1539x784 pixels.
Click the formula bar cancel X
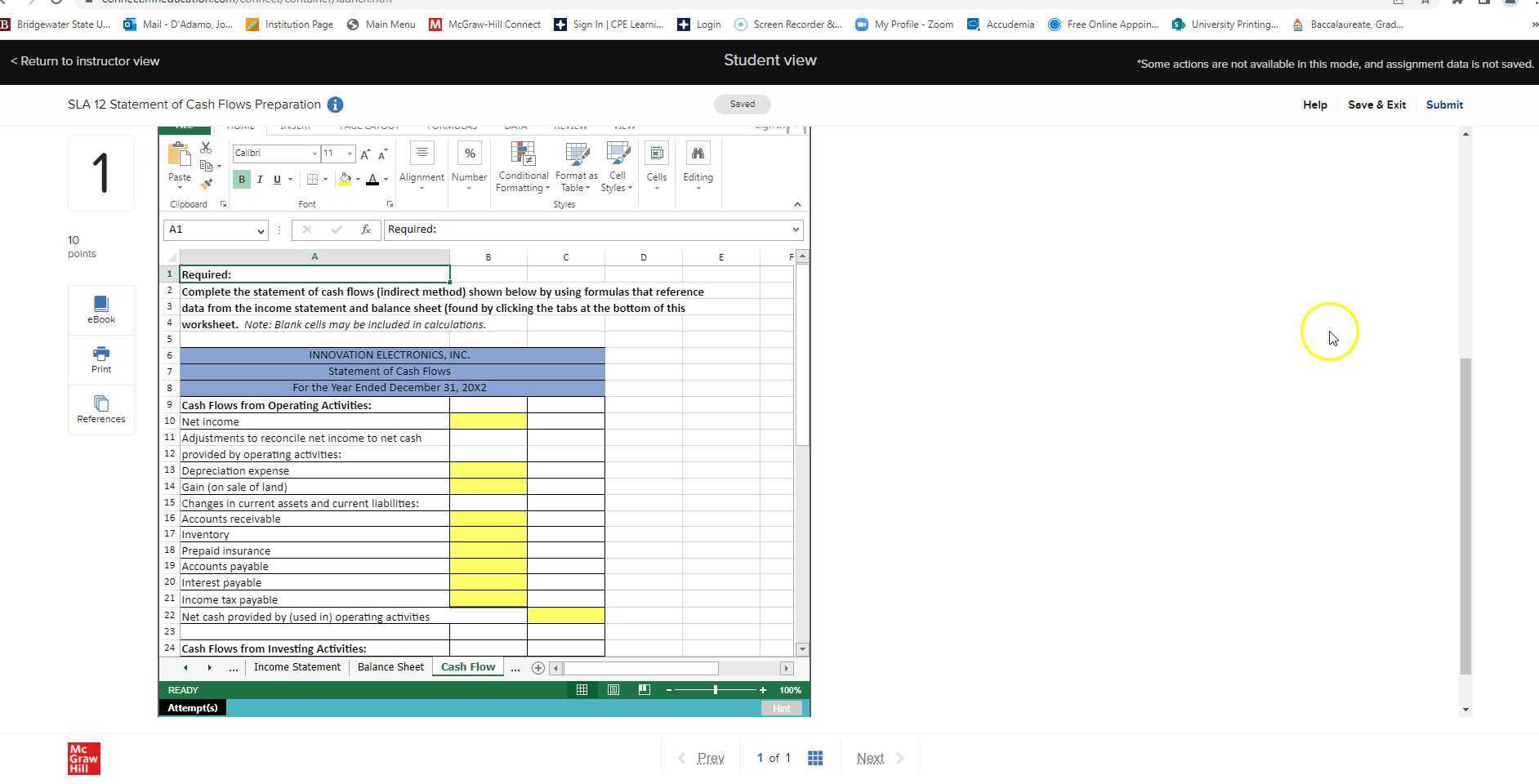[307, 229]
